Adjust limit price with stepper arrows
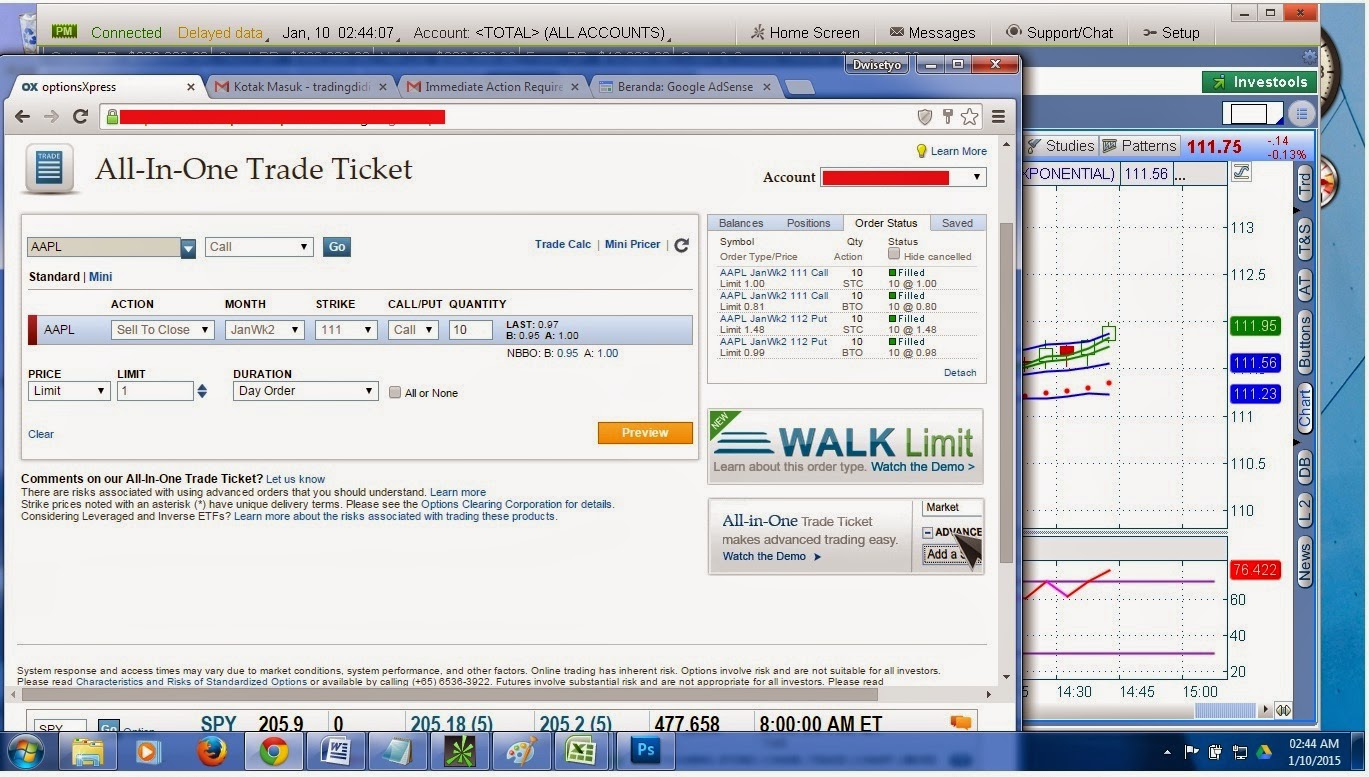This screenshot has height=777, width=1369. coord(202,392)
